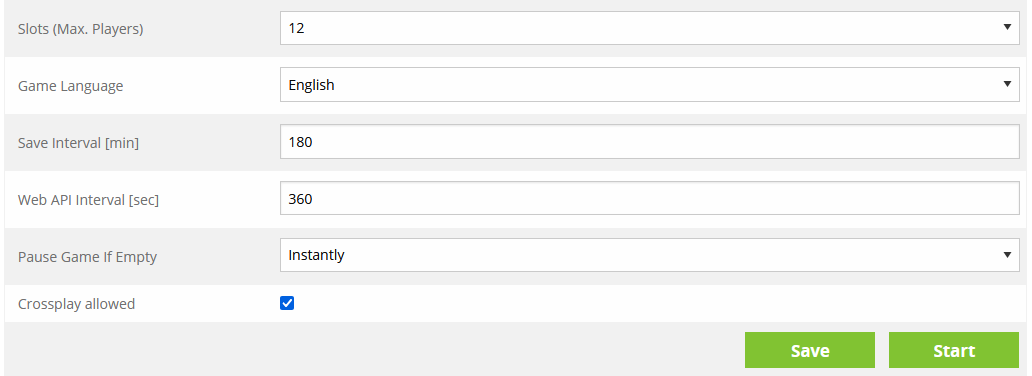Click the Game Language label
Image resolution: width=1032 pixels, height=376 pixels.
[x=70, y=86]
